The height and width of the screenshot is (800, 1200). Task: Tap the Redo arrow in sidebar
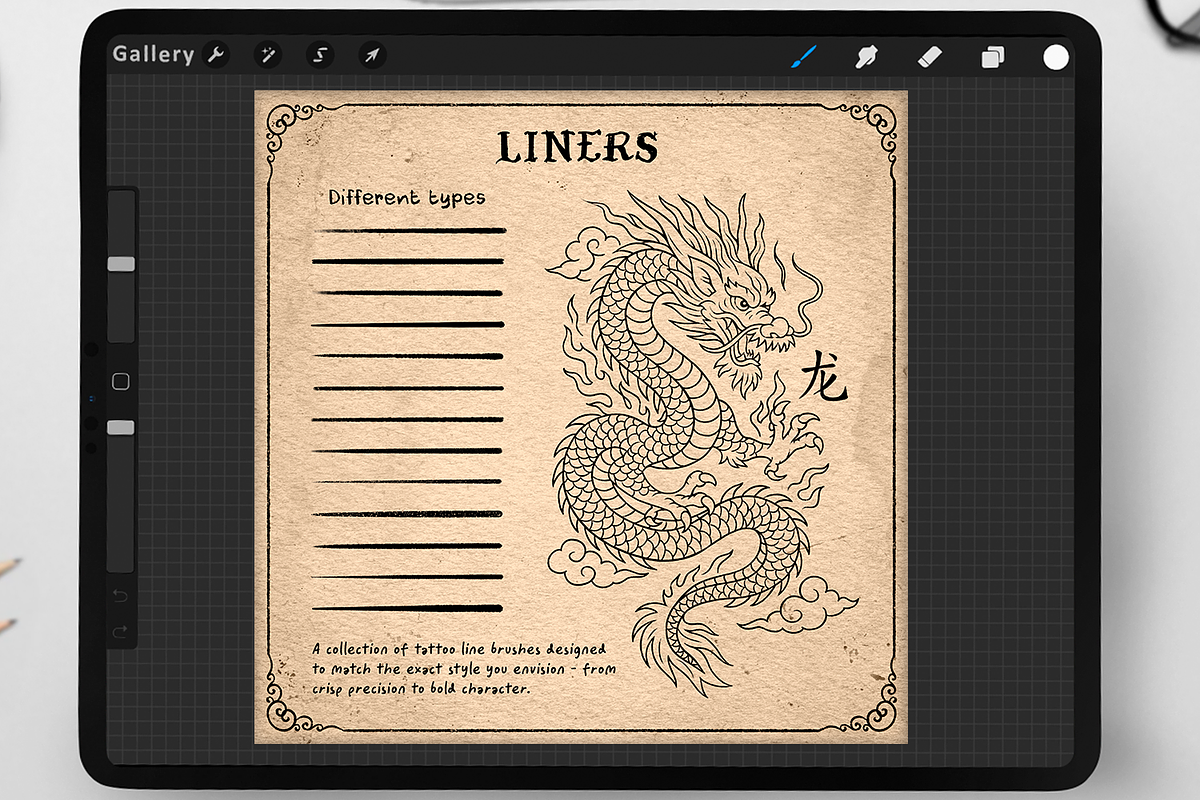coord(121,631)
